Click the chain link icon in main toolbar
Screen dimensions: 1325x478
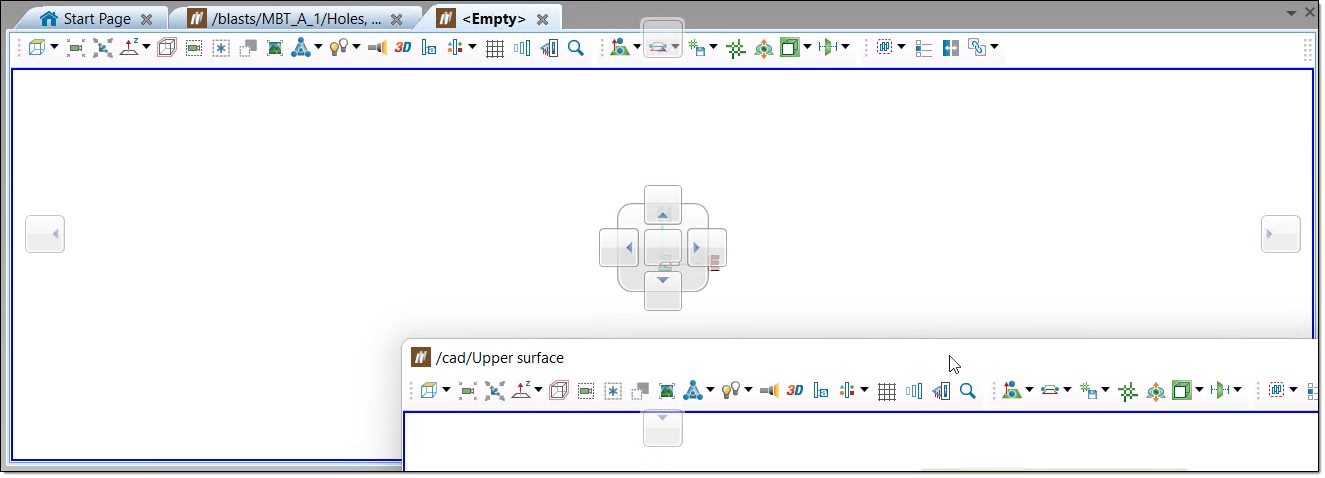pyautogui.click(x=977, y=47)
